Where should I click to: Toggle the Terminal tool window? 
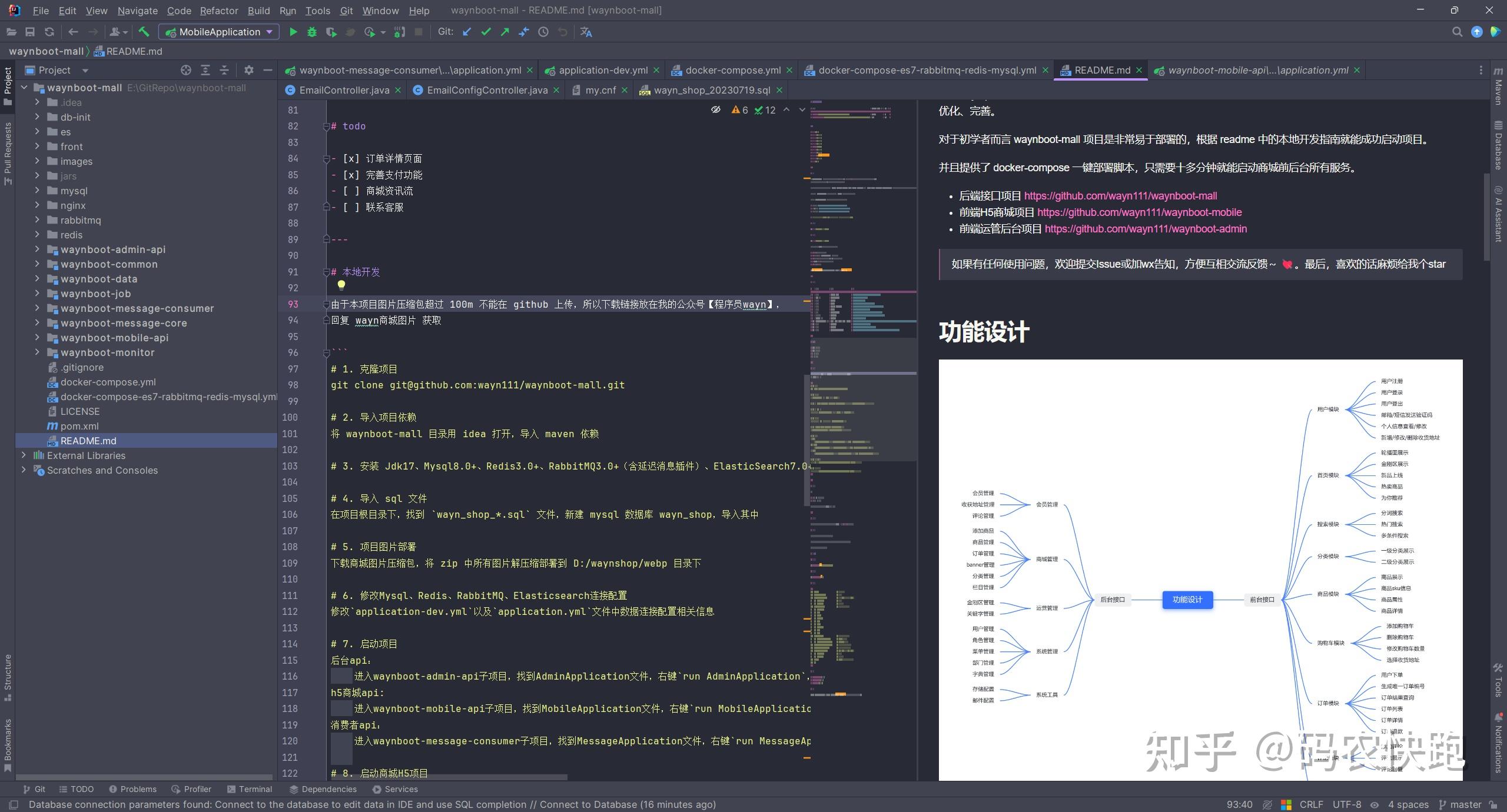pyautogui.click(x=249, y=789)
